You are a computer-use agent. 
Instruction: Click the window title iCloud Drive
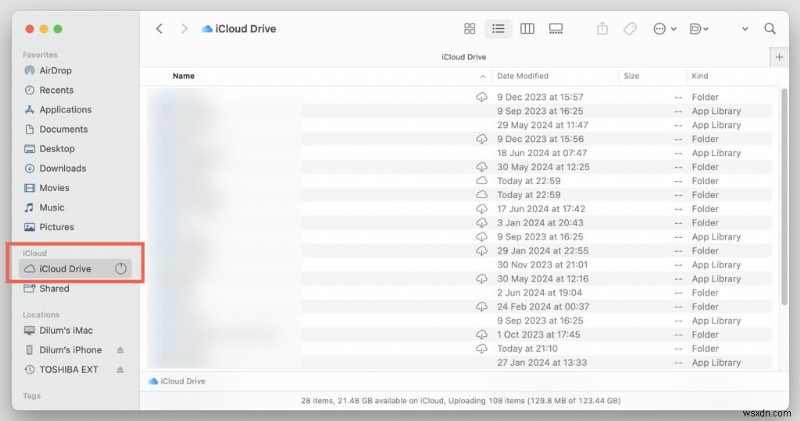coord(245,29)
